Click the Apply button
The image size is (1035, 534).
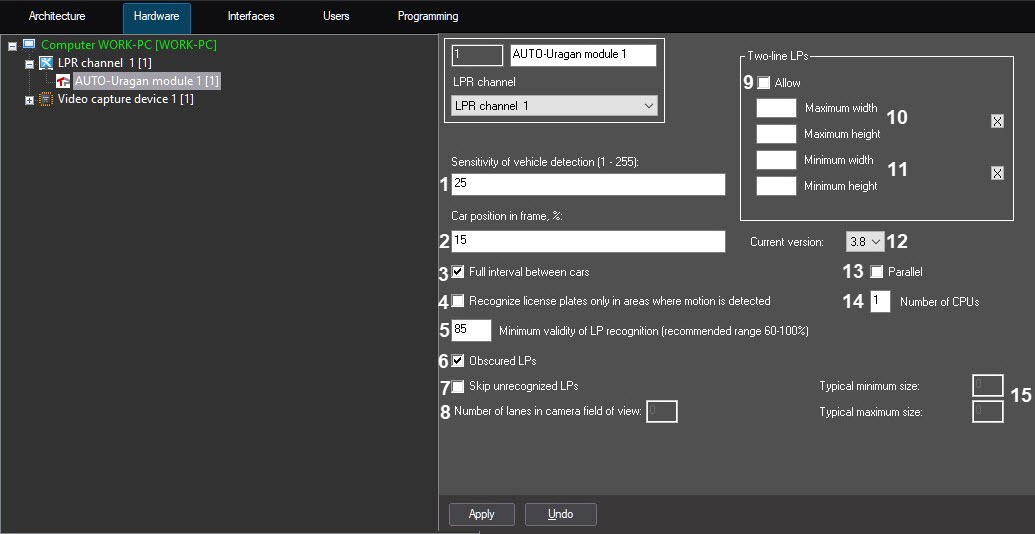pos(482,514)
